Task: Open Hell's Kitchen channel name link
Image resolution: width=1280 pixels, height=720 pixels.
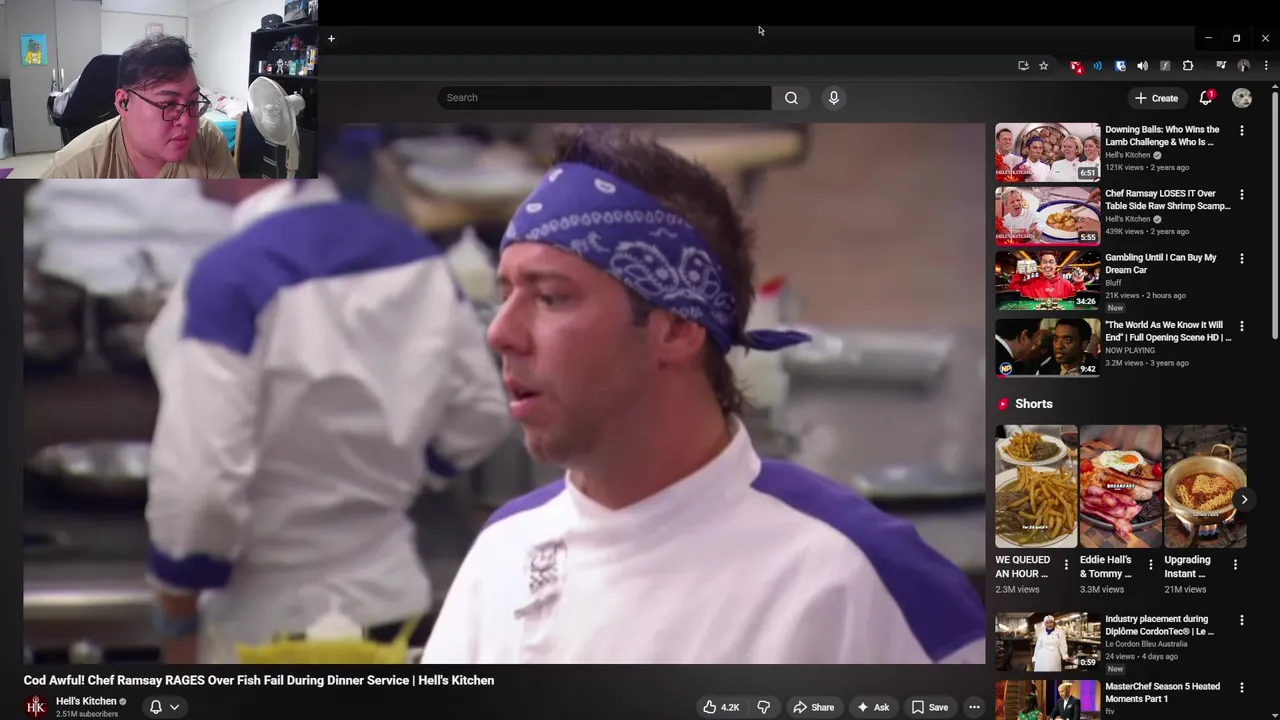Action: click(86, 701)
